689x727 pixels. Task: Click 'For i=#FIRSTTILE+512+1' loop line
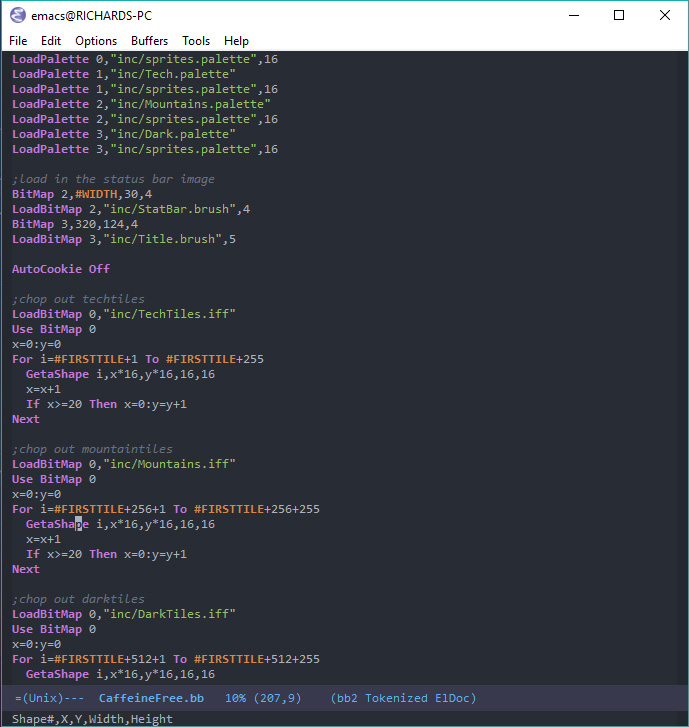166,659
